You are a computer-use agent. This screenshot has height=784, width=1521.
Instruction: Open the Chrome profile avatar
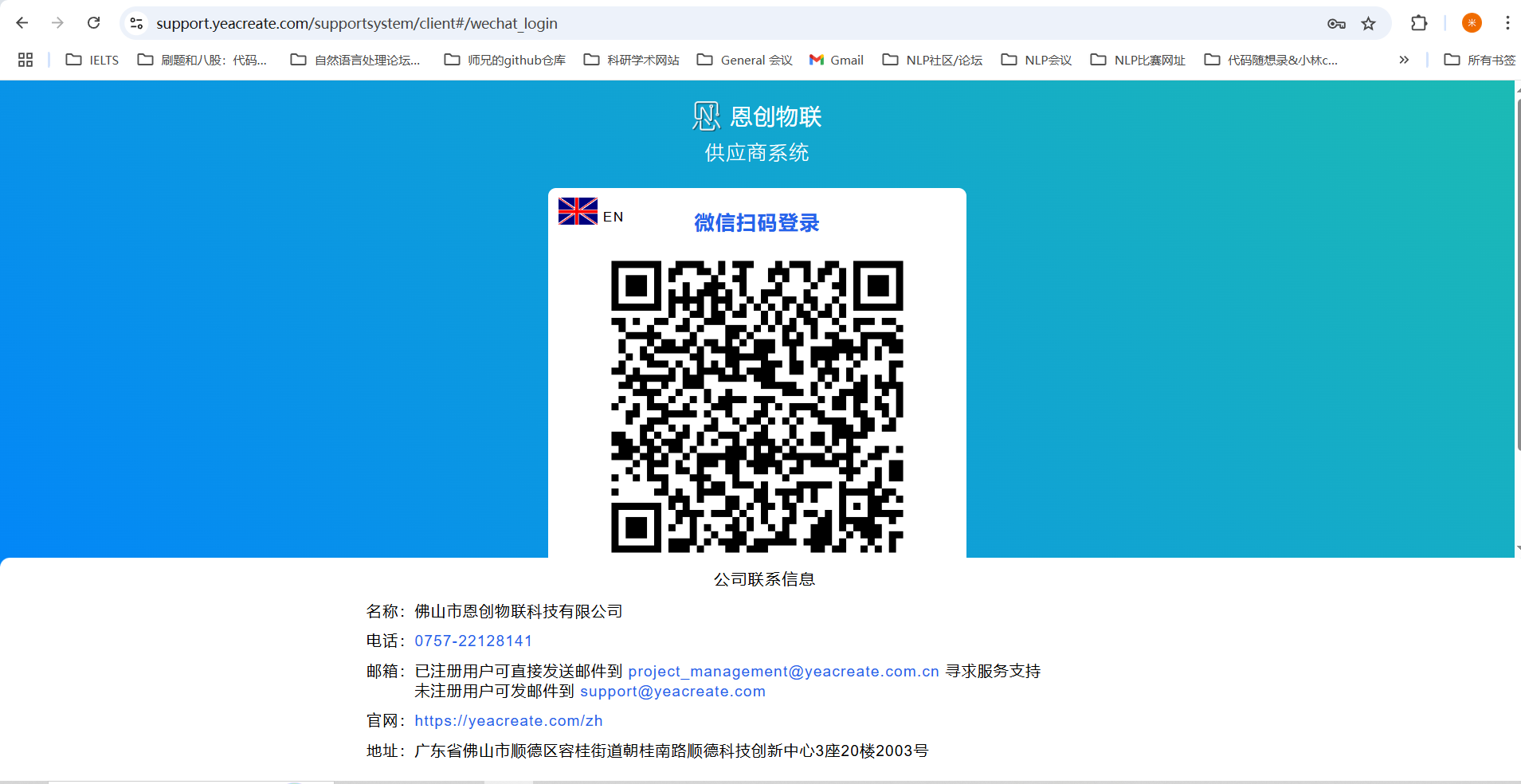click(x=1472, y=23)
